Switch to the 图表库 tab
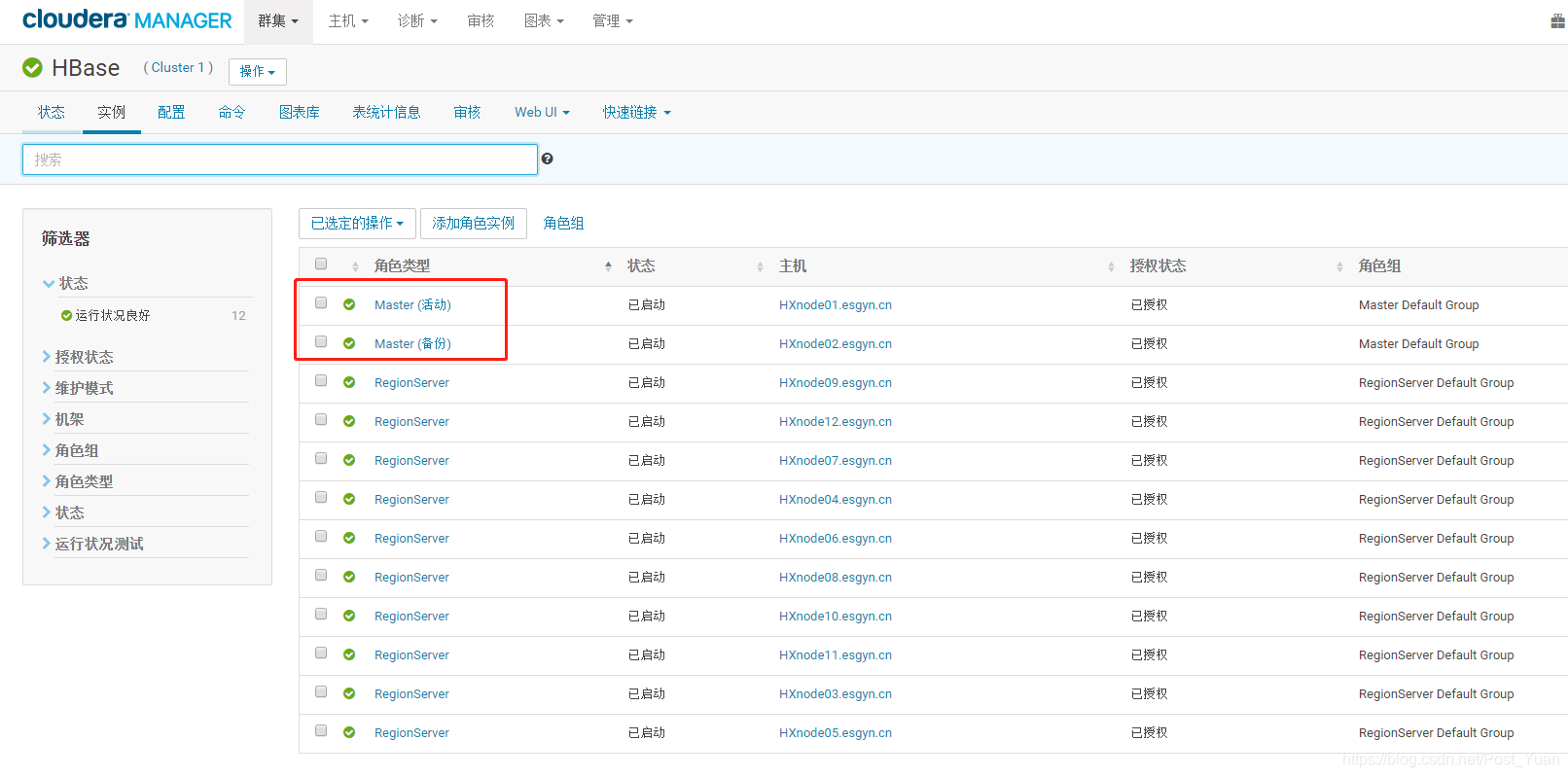 pyautogui.click(x=300, y=112)
